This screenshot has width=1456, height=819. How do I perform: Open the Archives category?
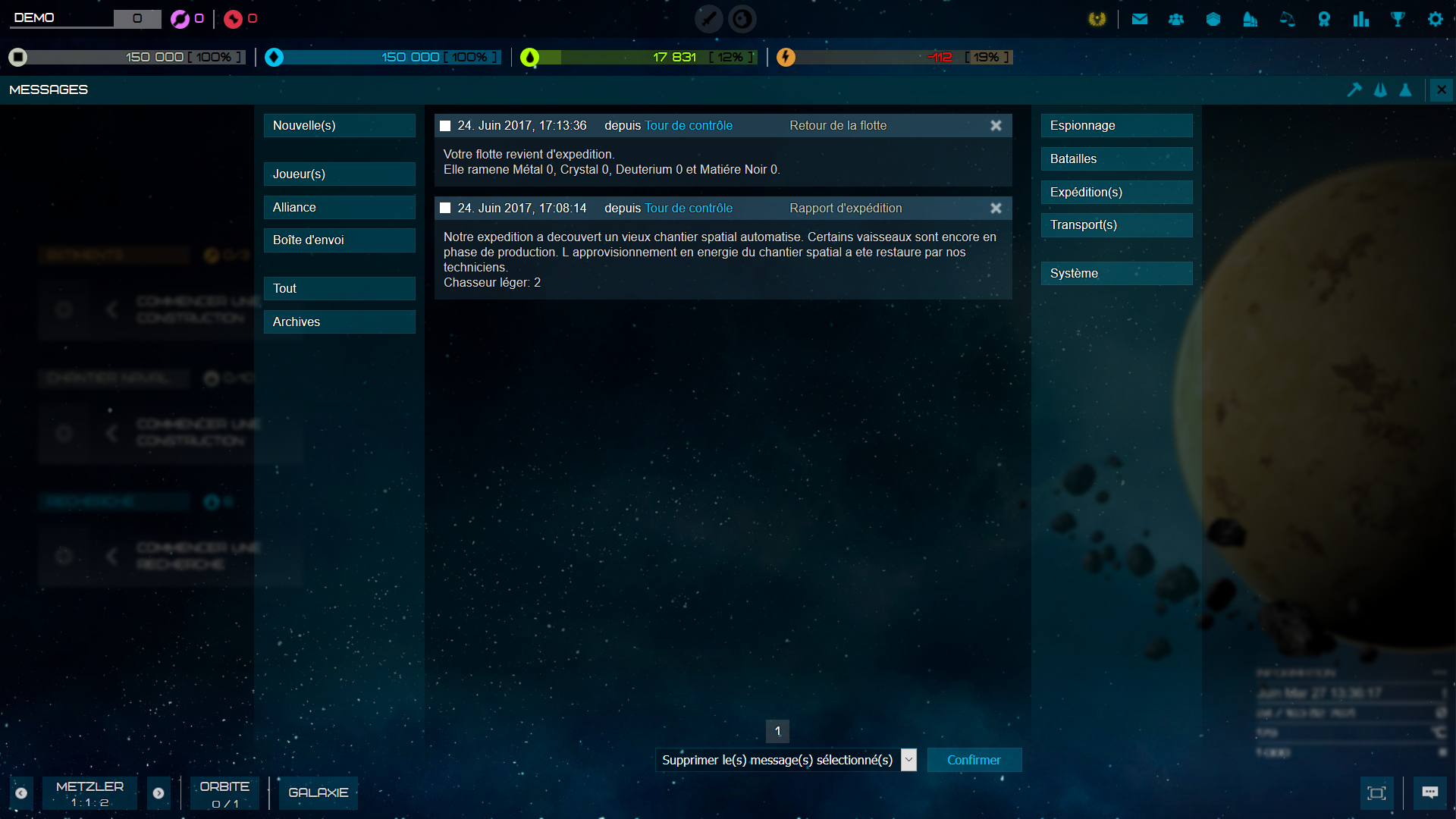point(339,322)
